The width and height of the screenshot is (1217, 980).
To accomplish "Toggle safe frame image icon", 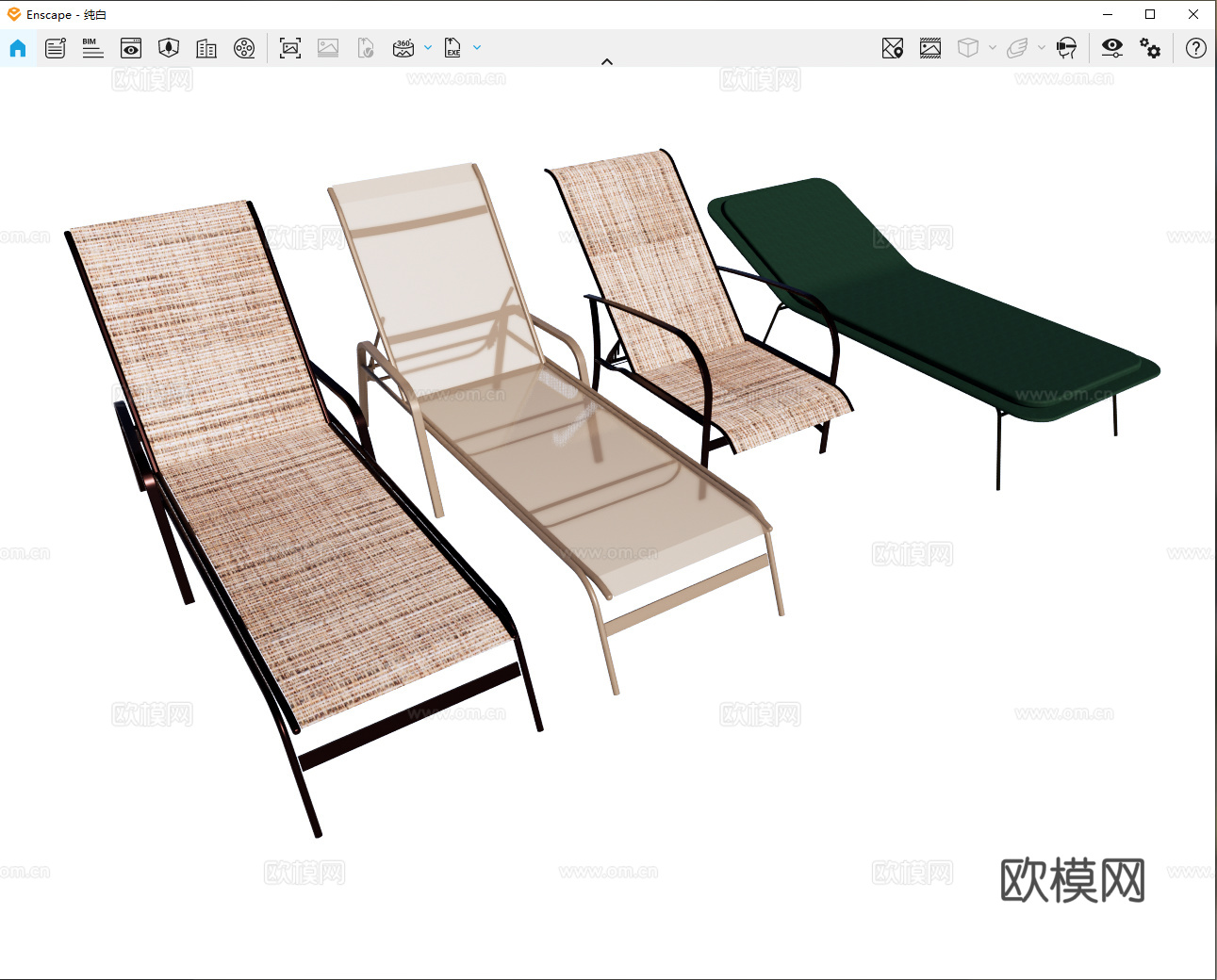I will (x=930, y=48).
